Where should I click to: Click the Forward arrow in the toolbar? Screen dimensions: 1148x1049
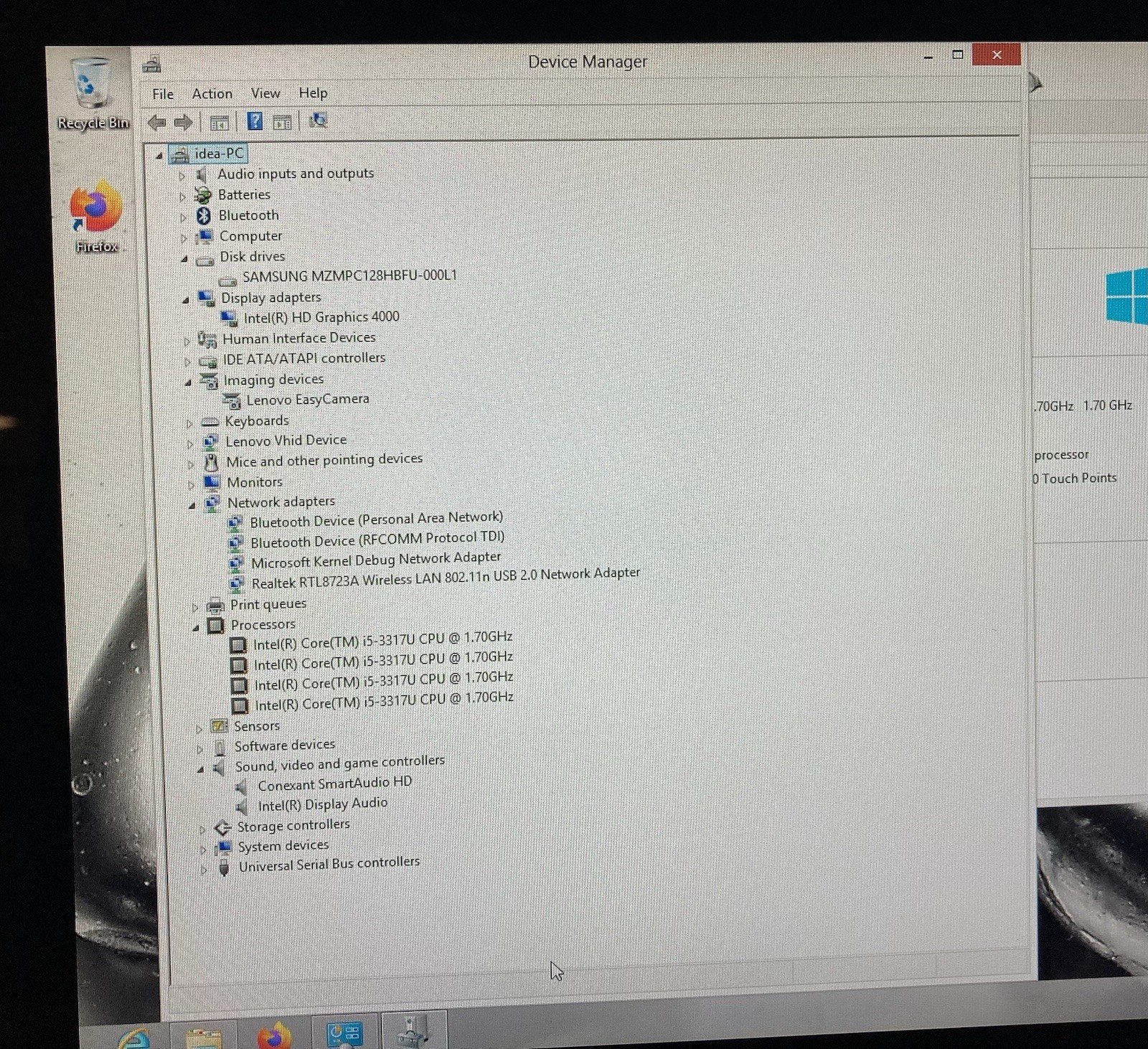point(184,123)
